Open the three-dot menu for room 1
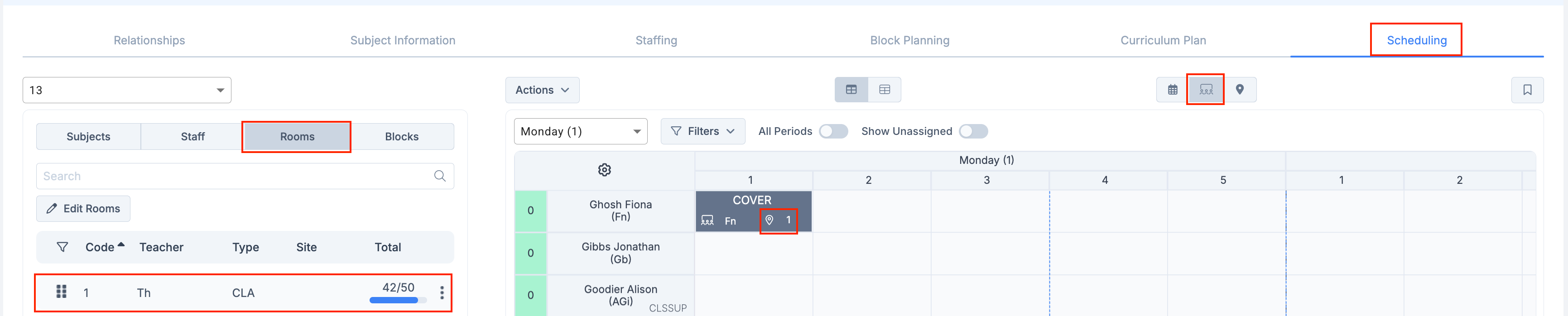 click(442, 293)
